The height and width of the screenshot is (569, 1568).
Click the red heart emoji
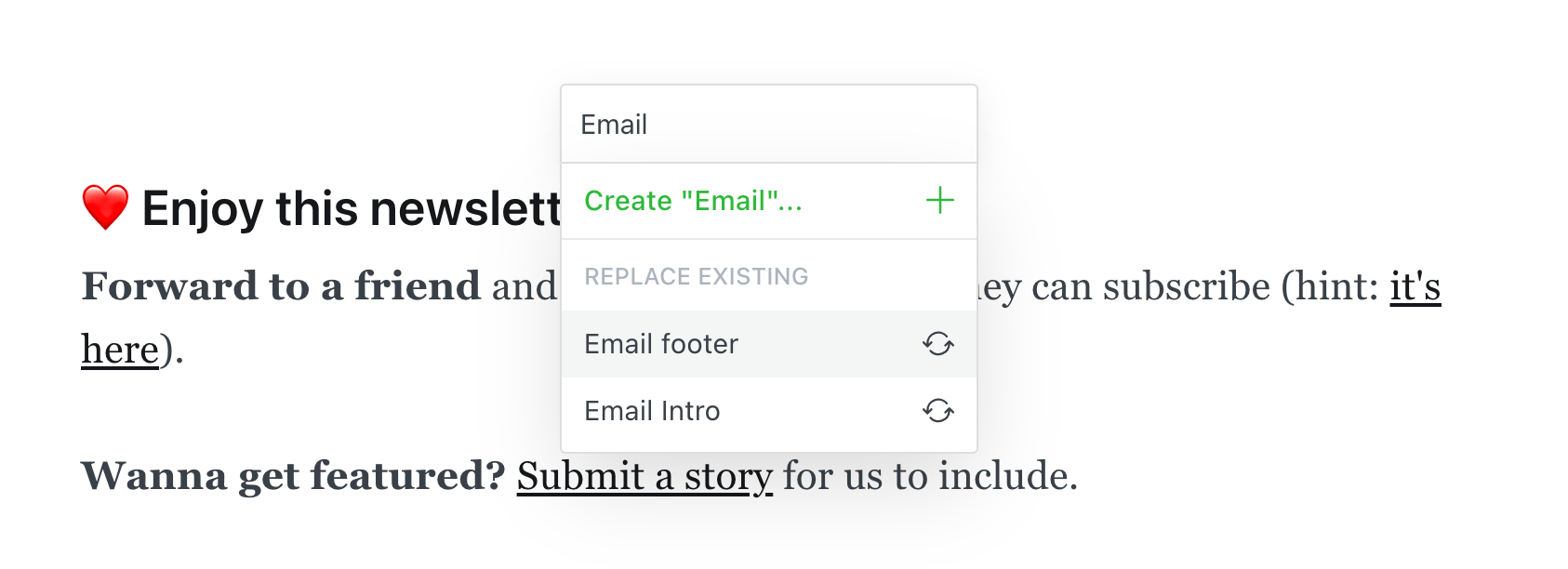click(x=105, y=206)
